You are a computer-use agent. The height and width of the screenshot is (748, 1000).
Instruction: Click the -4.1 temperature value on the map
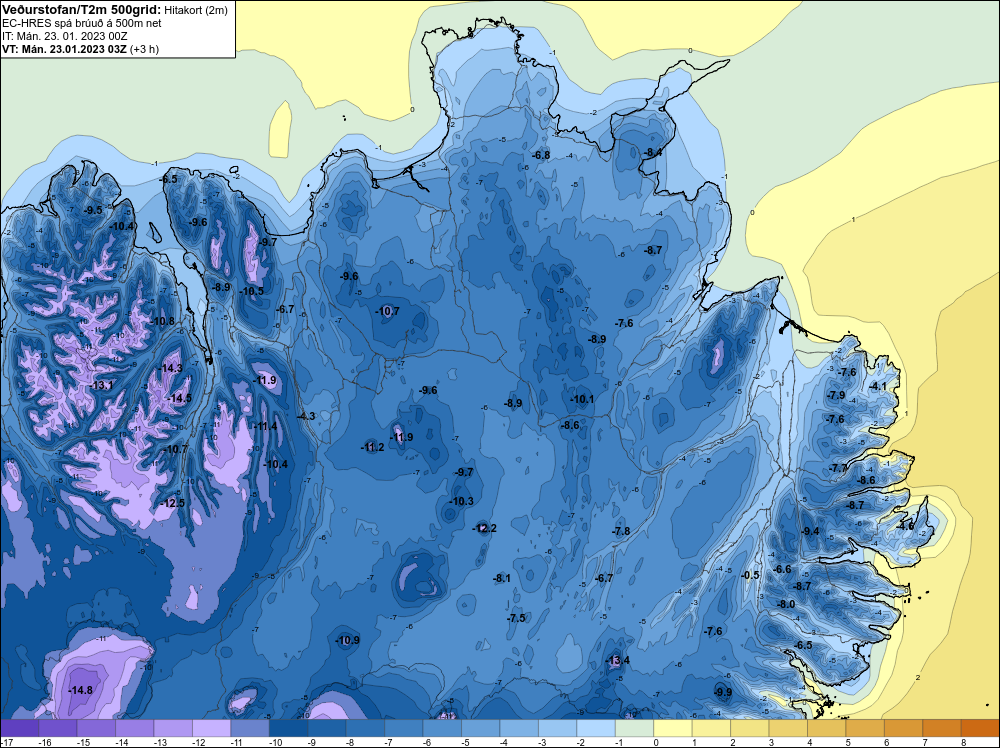pos(878,386)
